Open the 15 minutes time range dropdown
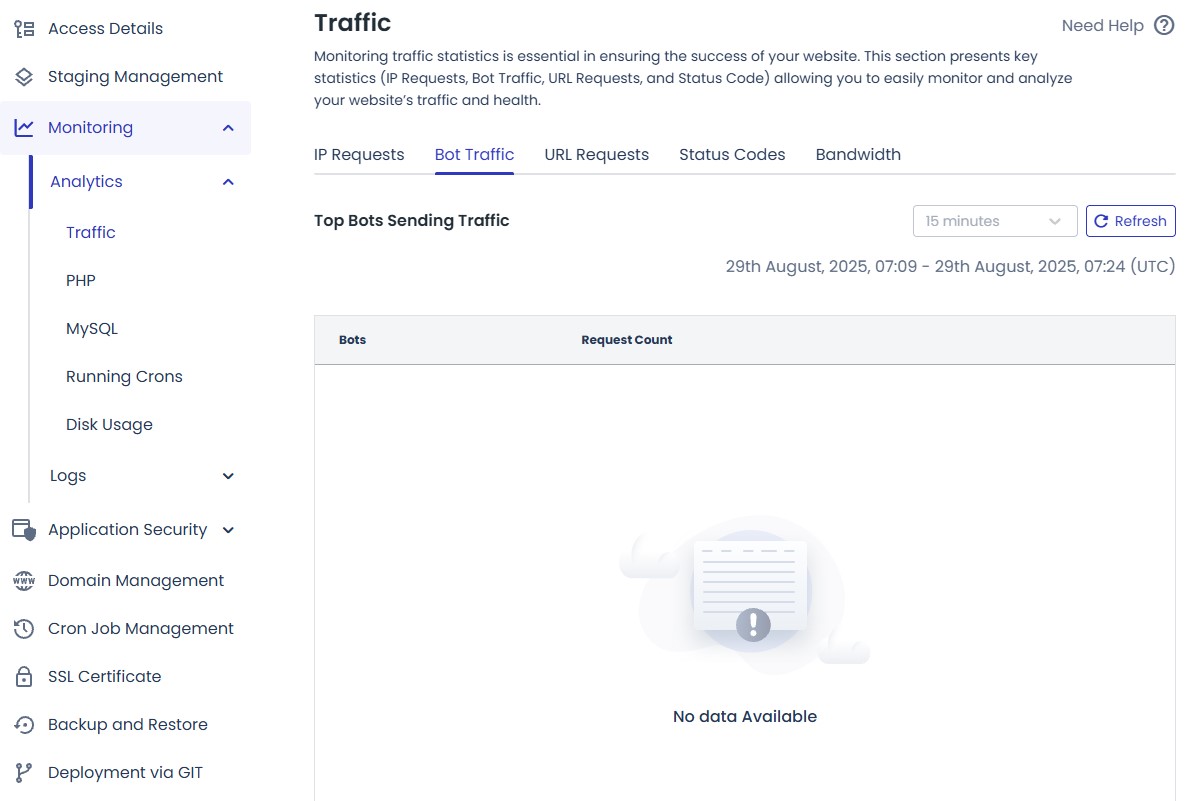The width and height of the screenshot is (1187, 801). tap(994, 220)
